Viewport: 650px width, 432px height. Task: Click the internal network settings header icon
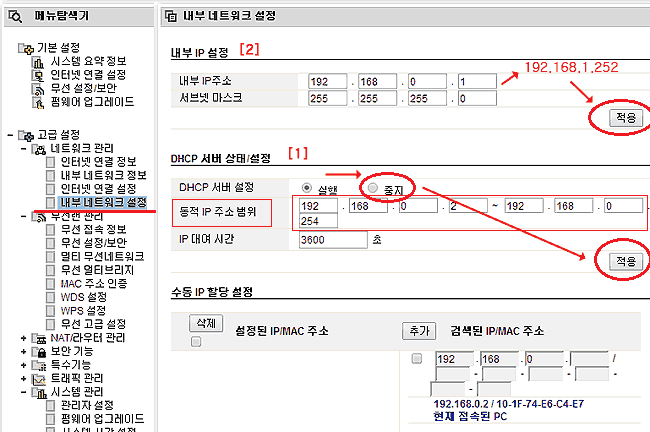(x=171, y=16)
